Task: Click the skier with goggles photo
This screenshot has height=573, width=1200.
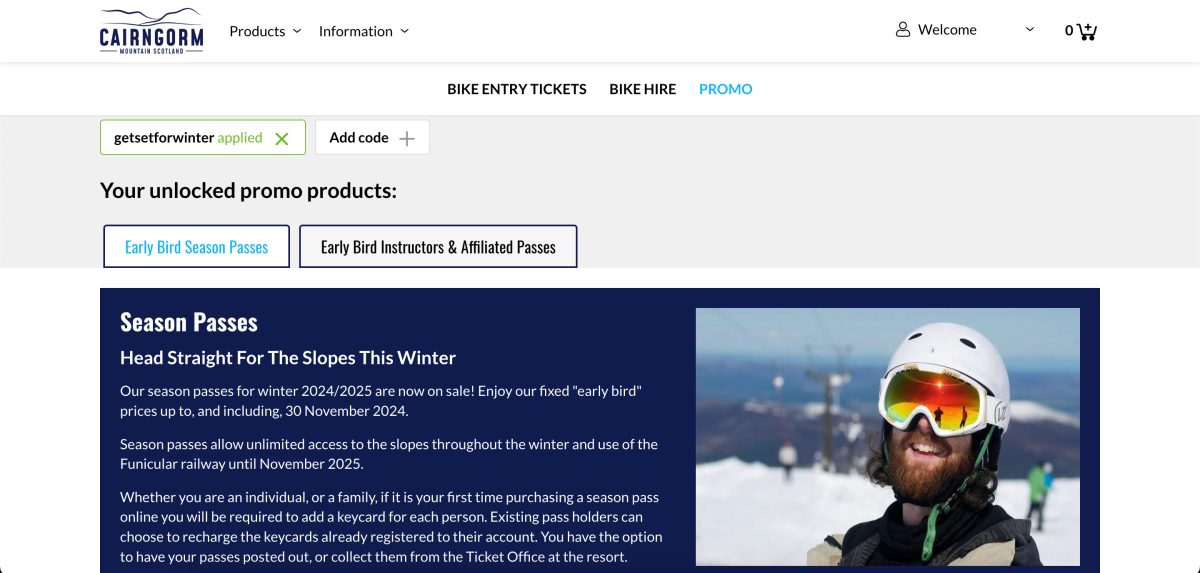Action: point(888,437)
